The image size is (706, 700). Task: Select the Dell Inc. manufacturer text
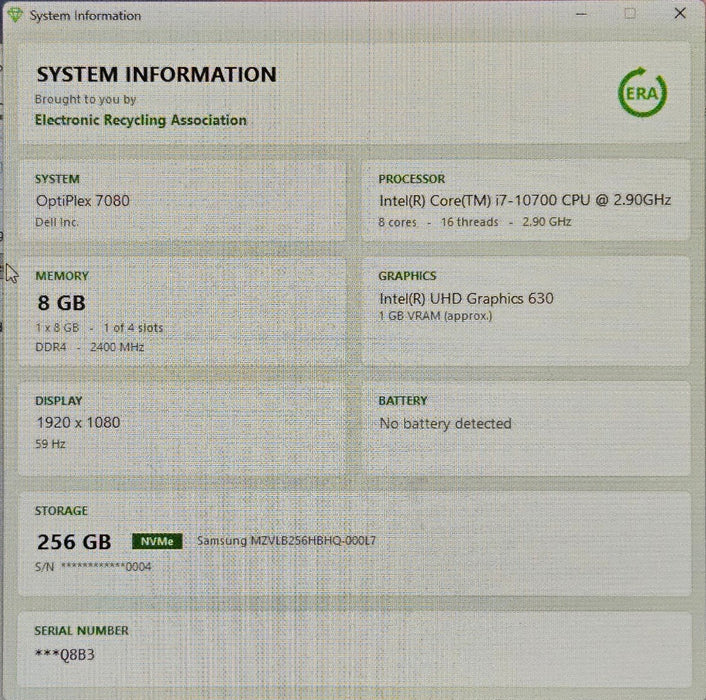tap(57, 222)
